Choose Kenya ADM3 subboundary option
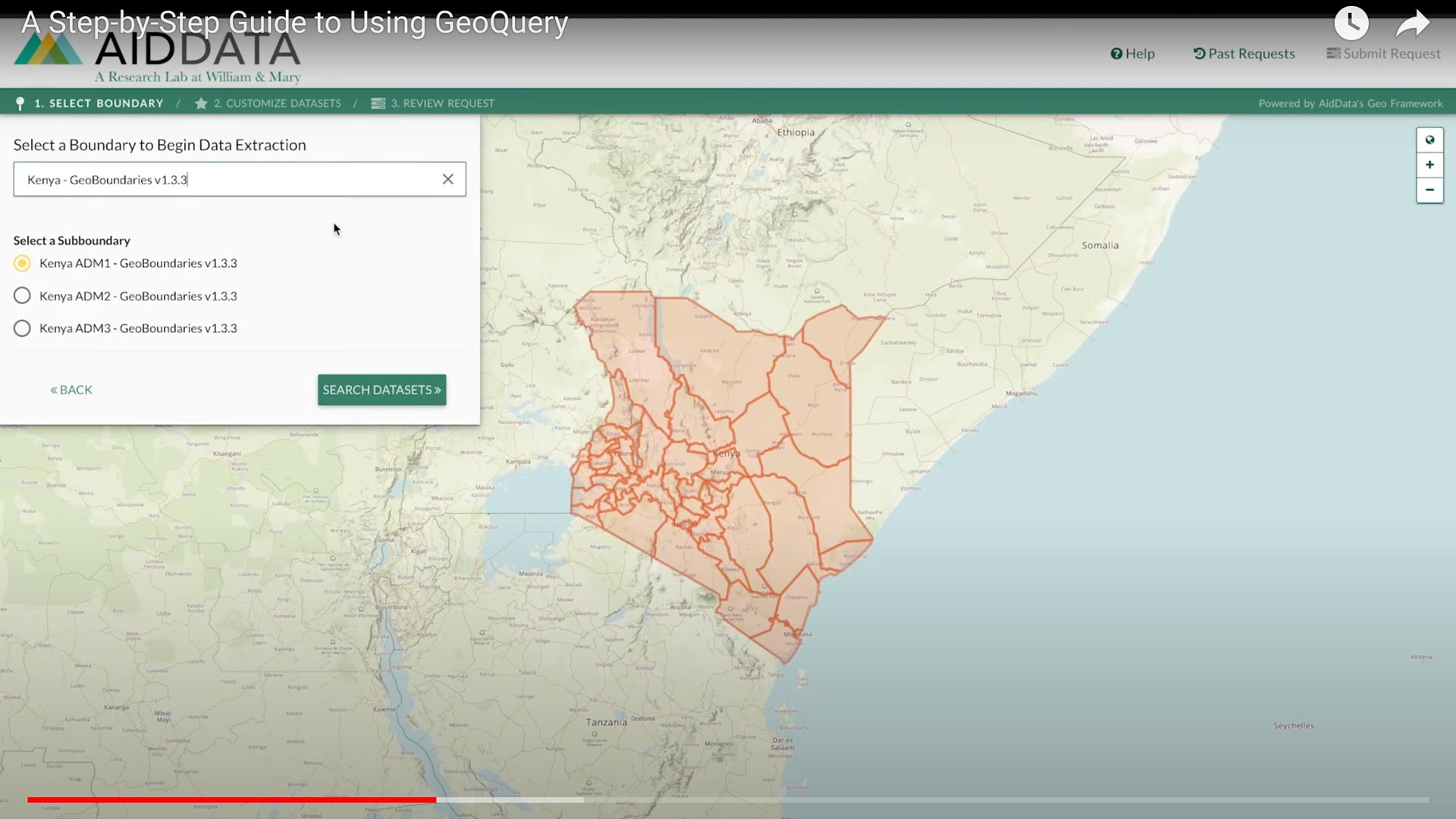 (21, 328)
